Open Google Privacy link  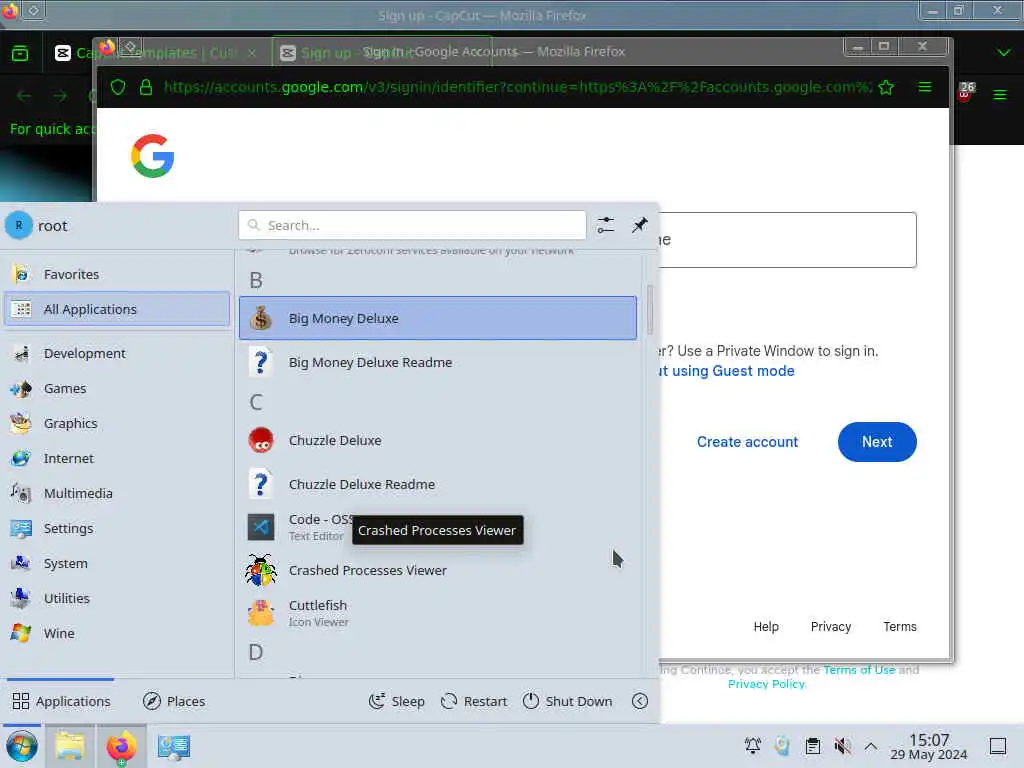831,626
